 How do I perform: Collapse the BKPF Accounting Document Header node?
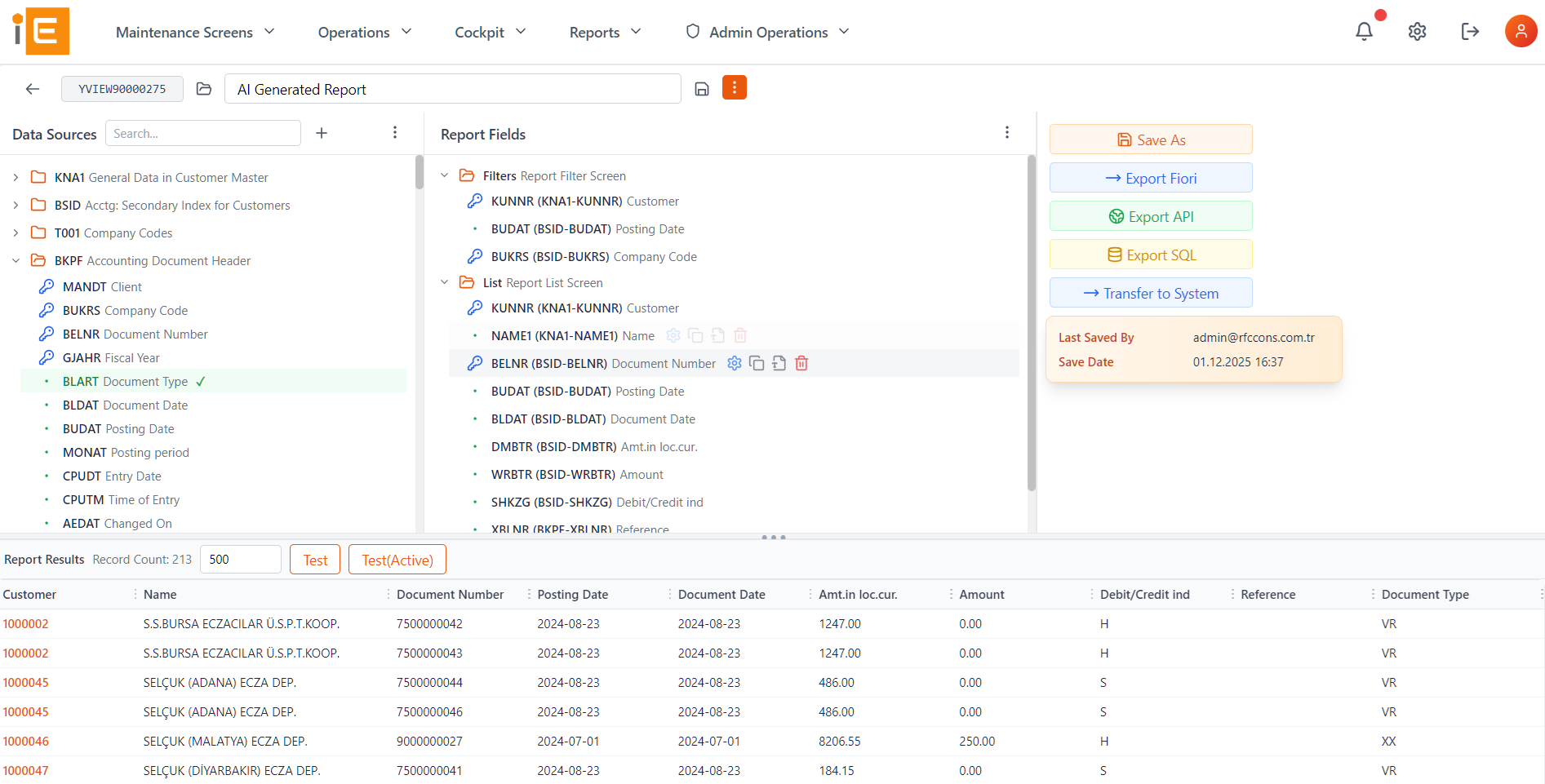pyautogui.click(x=15, y=260)
